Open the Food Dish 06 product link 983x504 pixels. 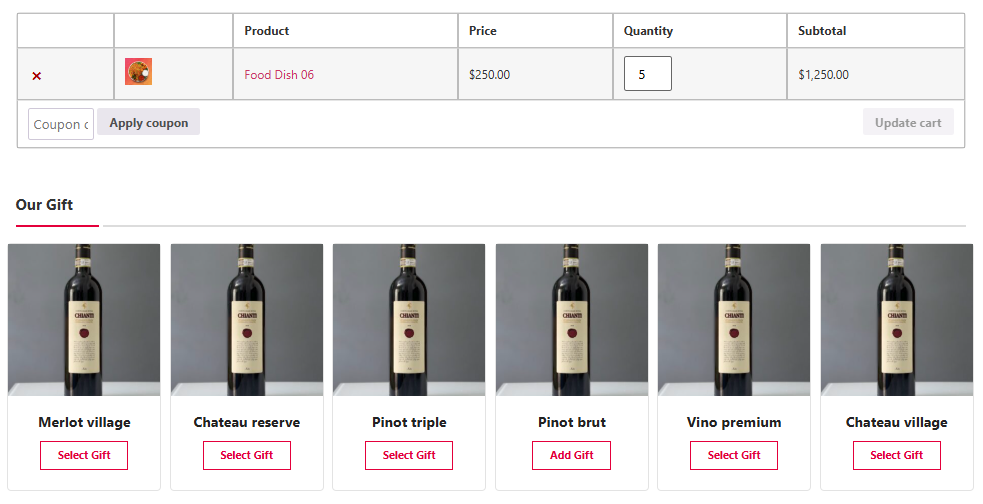tap(279, 75)
